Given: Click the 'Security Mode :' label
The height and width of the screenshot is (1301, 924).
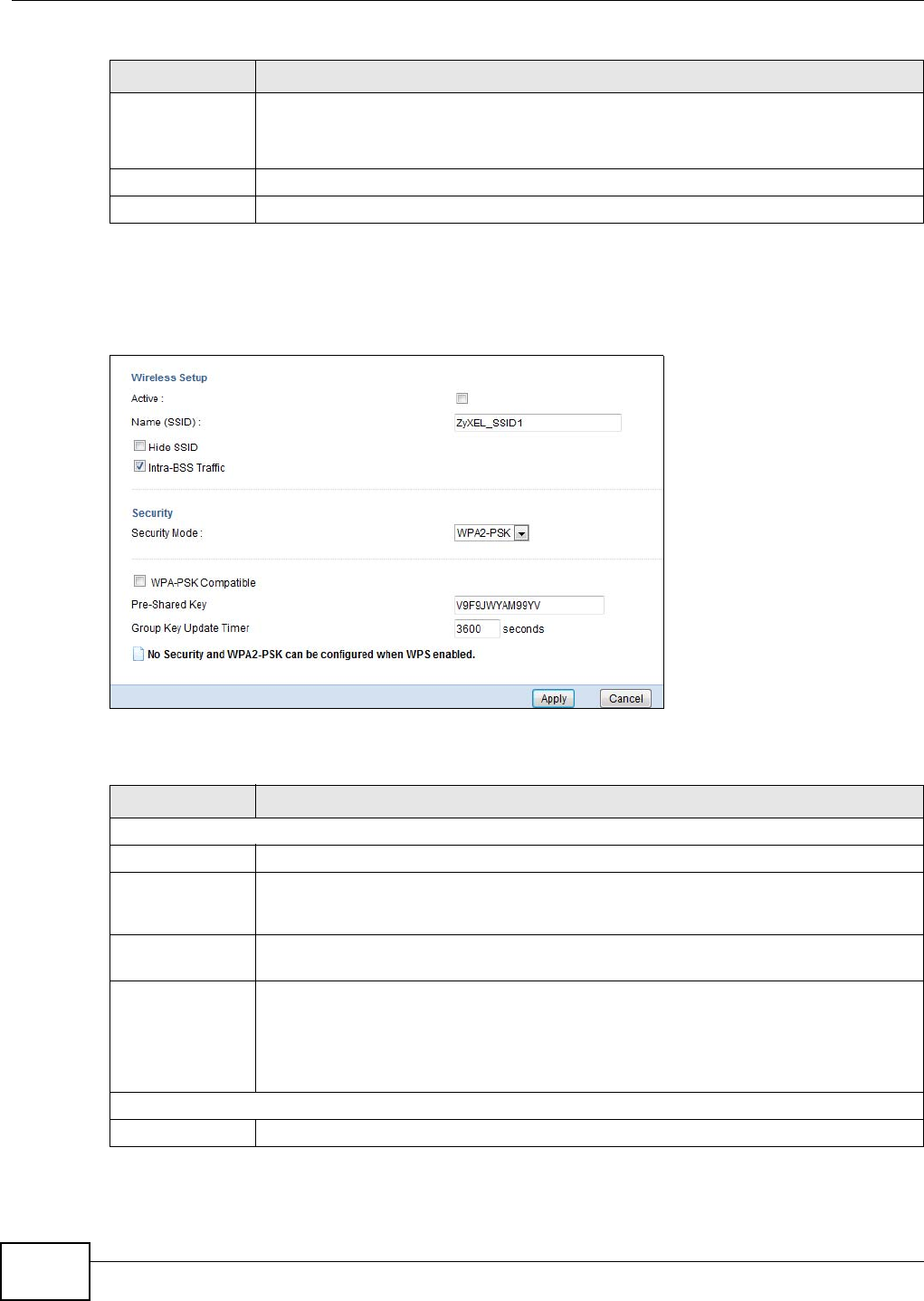Looking at the screenshot, I should tap(167, 533).
